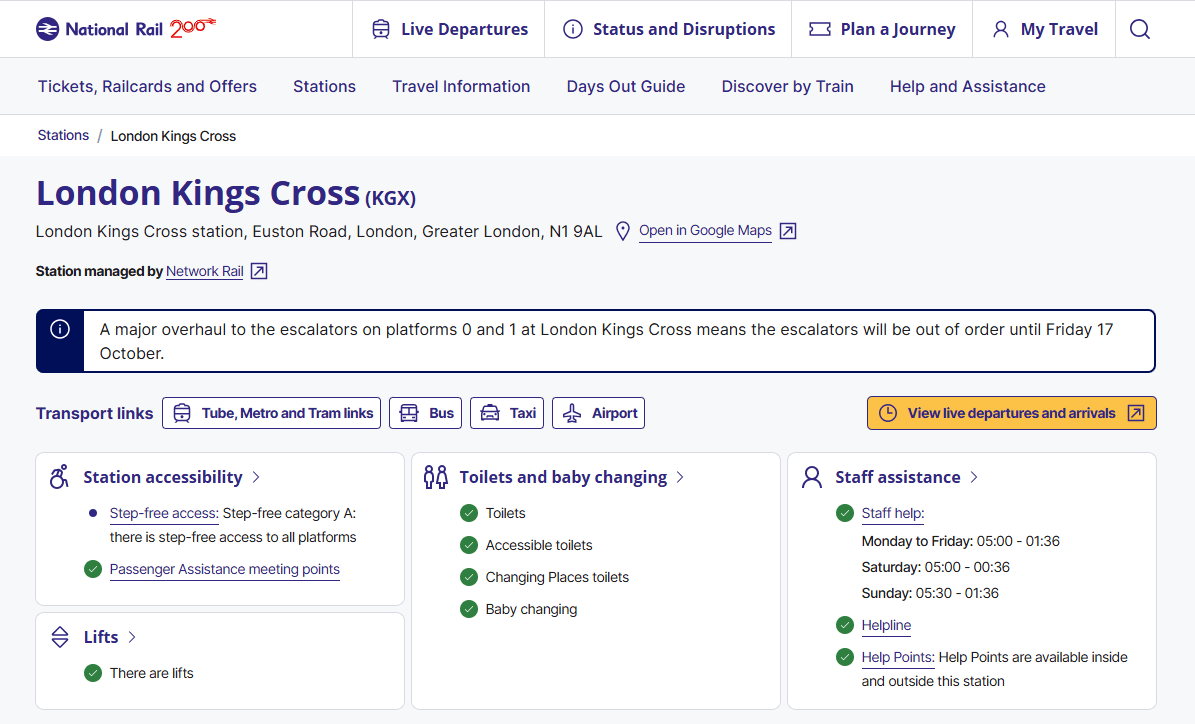
Task: Click the 'Changing Places toilets' text
Action: click(x=557, y=577)
